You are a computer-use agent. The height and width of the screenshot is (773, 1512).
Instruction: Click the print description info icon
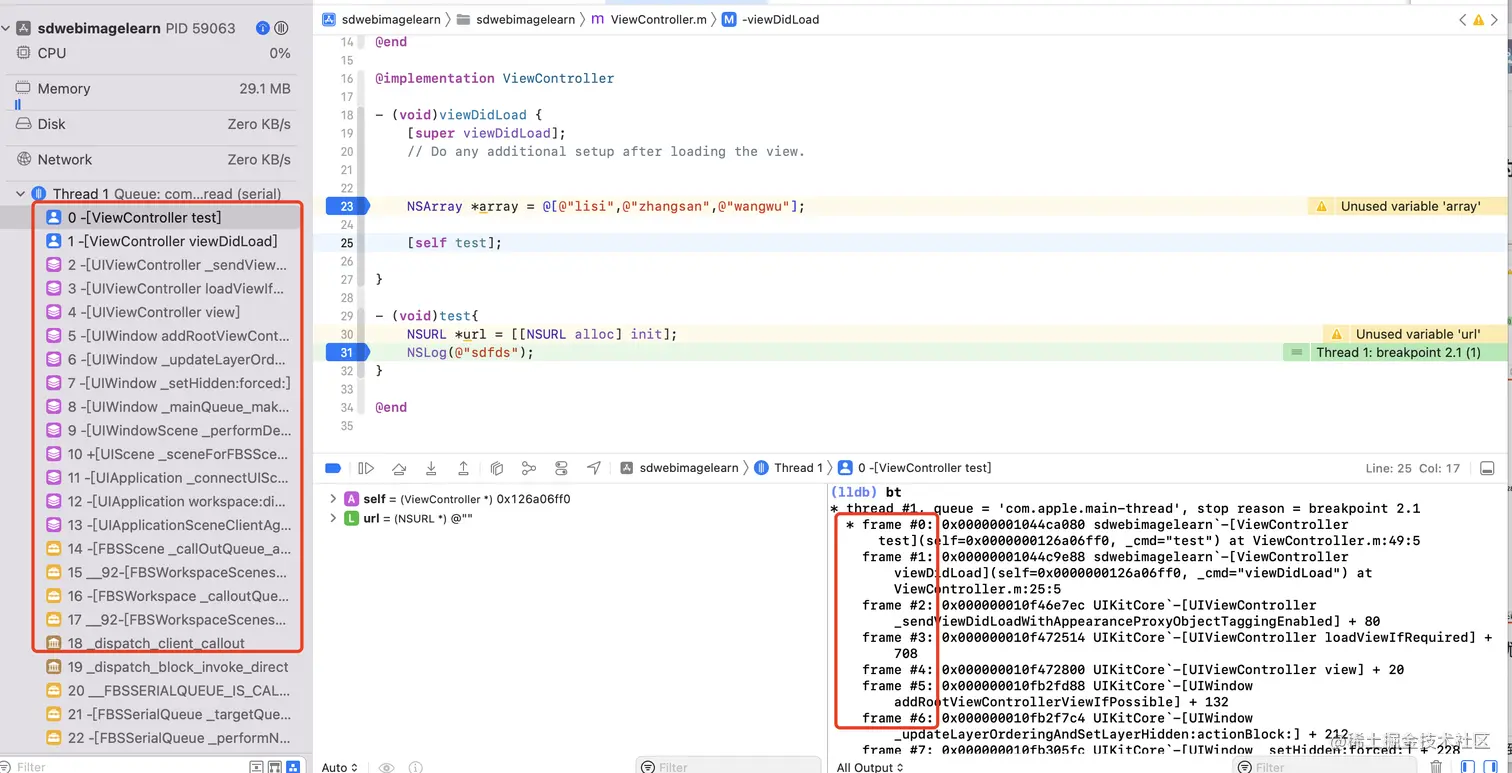(415, 767)
